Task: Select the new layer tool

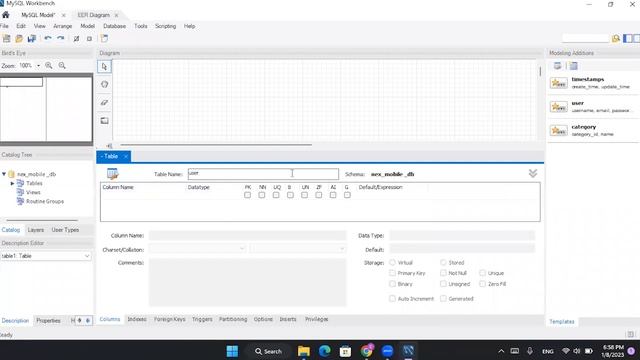Action: click(x=104, y=120)
